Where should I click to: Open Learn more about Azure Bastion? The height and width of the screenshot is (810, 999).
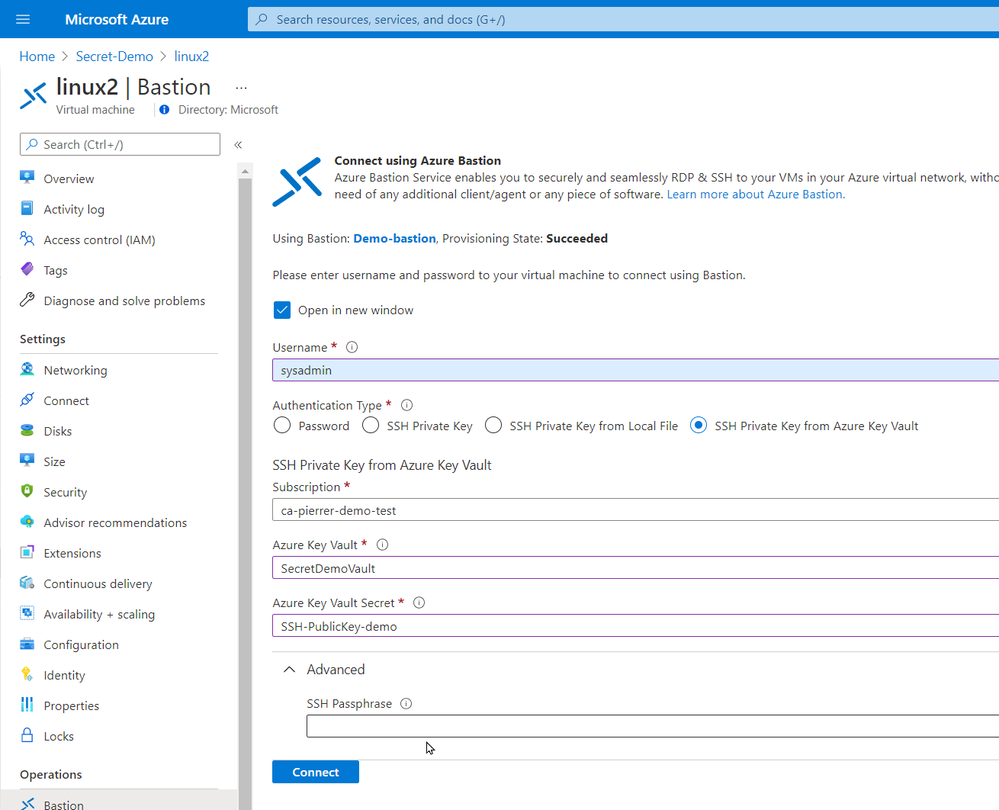click(756, 194)
